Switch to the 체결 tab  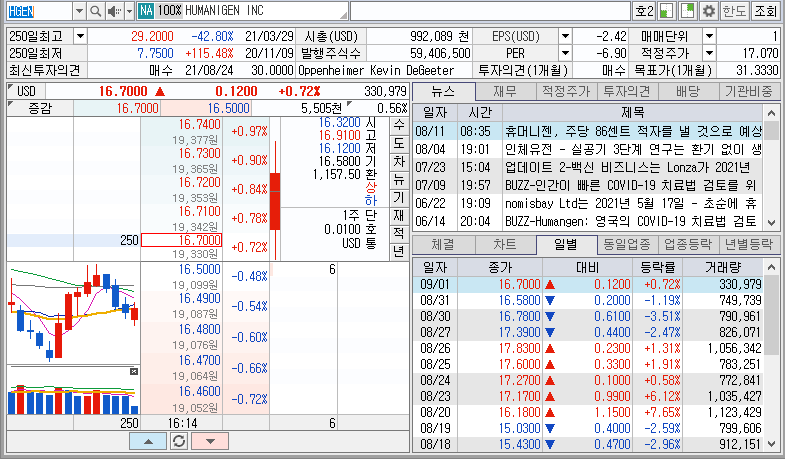pos(444,245)
